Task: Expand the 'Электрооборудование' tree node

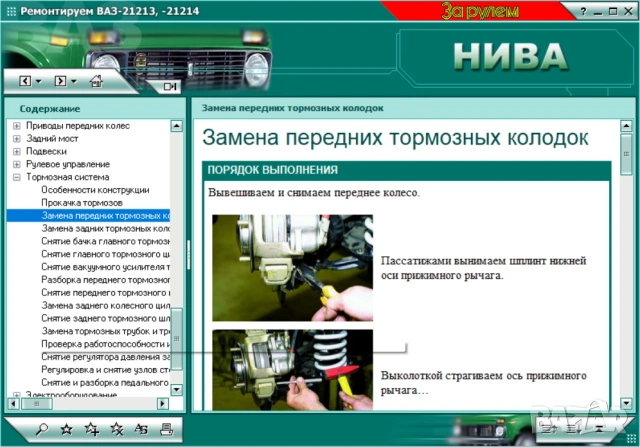Action: coord(17,395)
